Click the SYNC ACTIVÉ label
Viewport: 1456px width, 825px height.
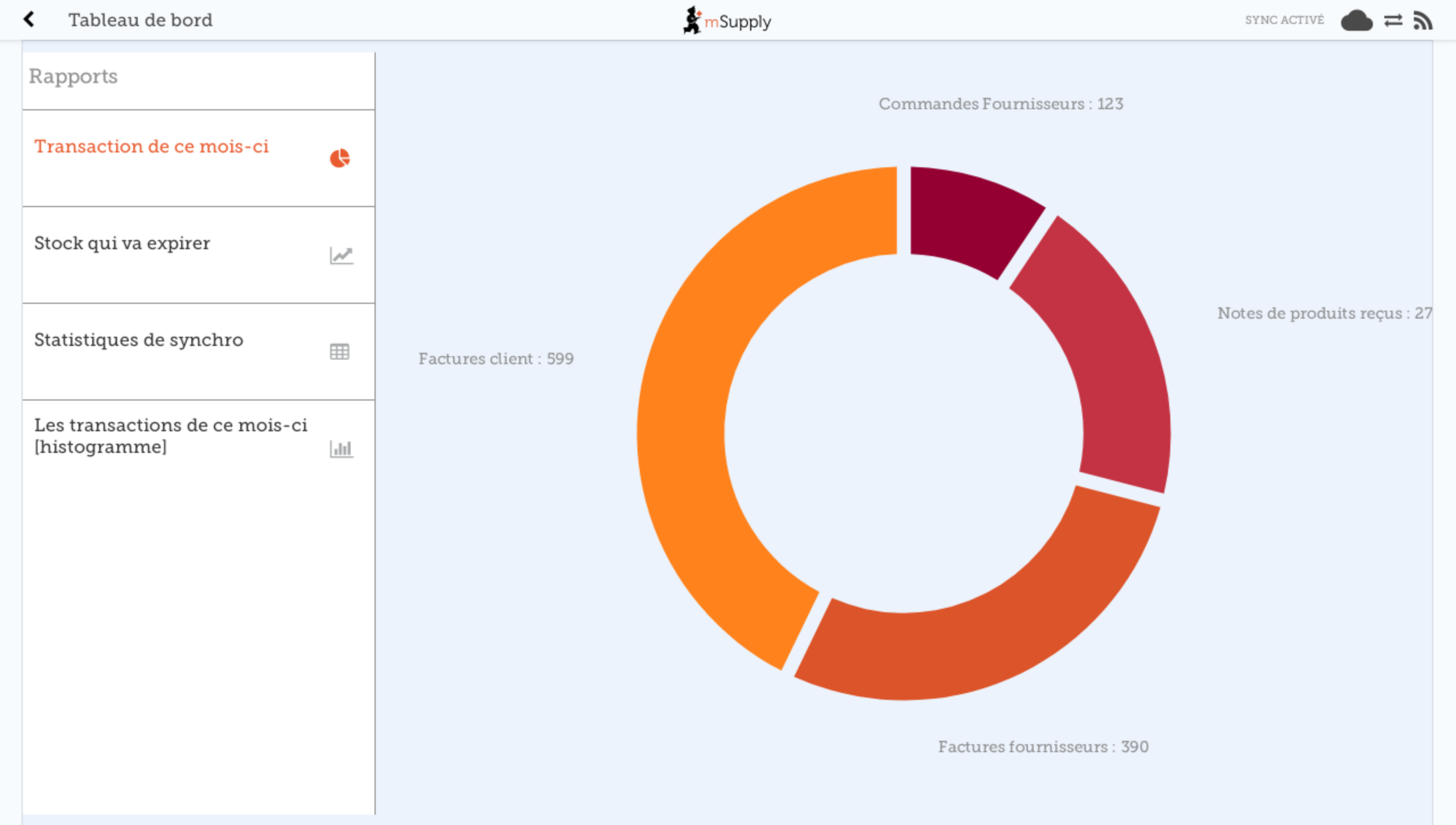click(1284, 20)
